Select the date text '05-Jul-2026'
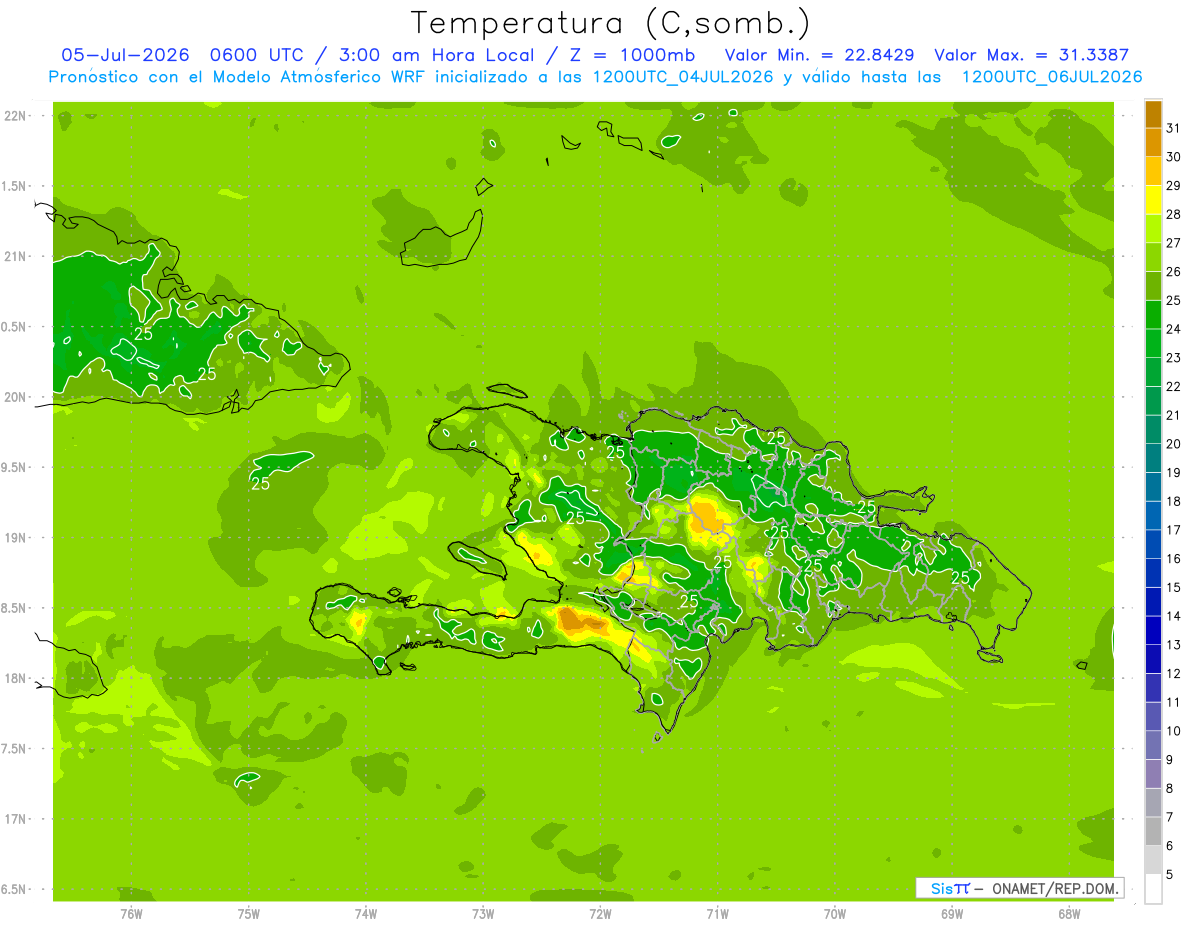 pos(125,55)
